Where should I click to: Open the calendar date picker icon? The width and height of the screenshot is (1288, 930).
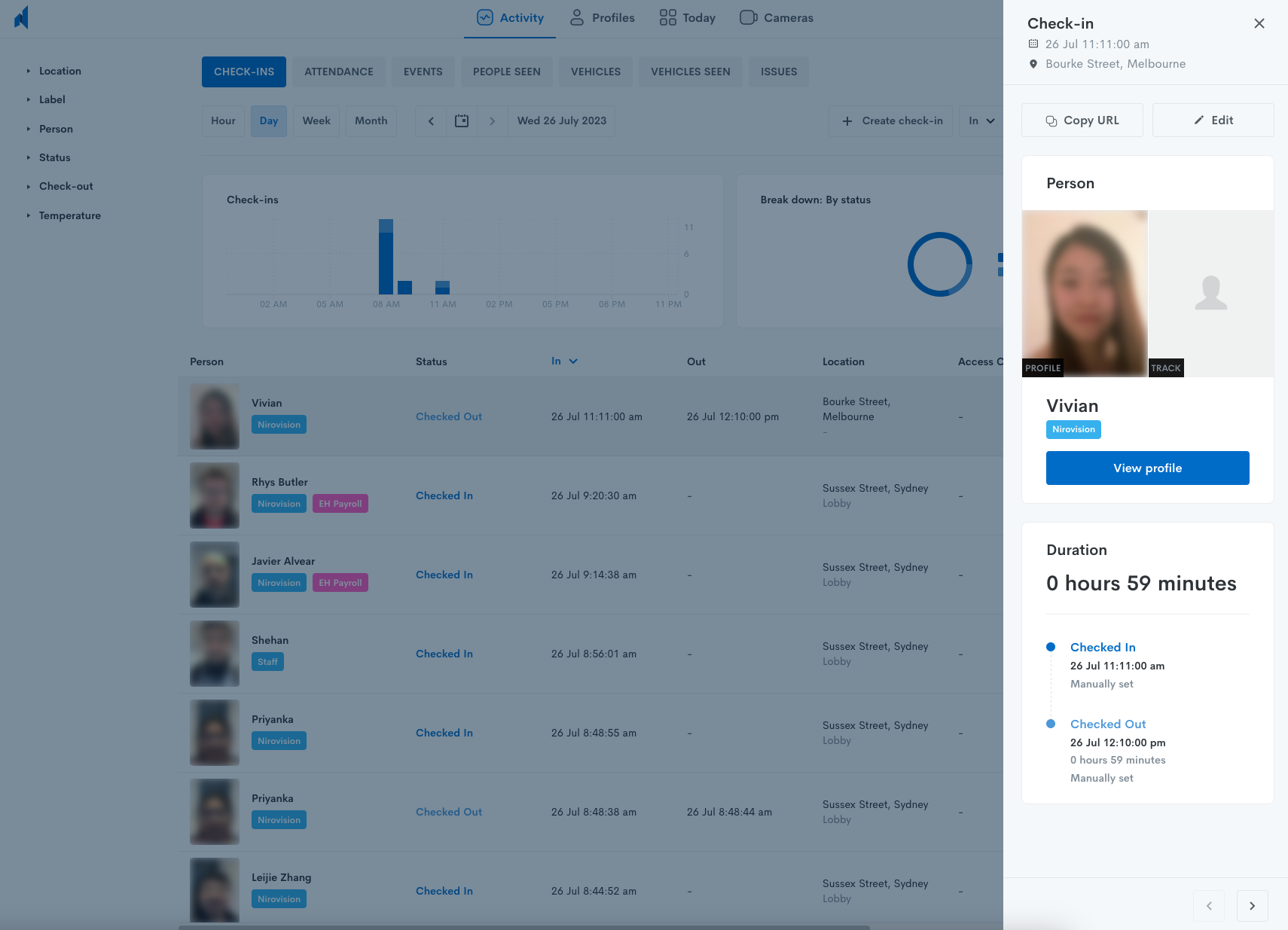(462, 121)
